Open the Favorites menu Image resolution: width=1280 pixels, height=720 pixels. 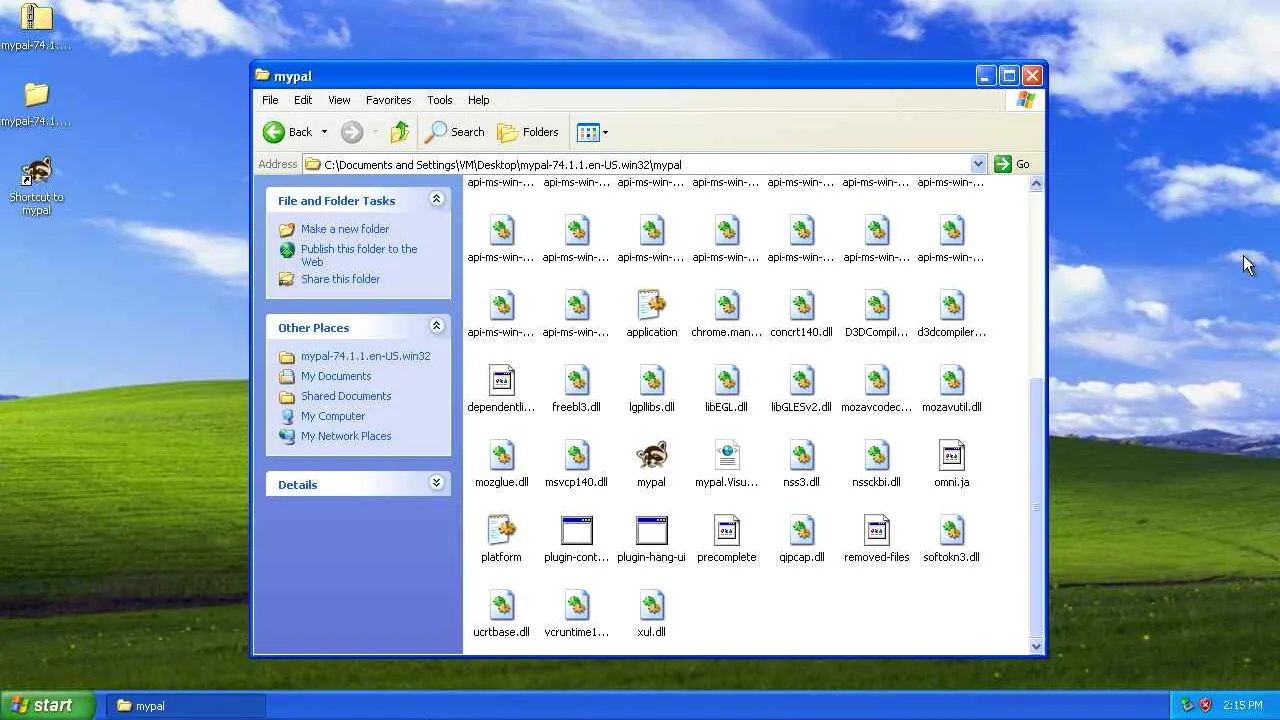click(388, 100)
